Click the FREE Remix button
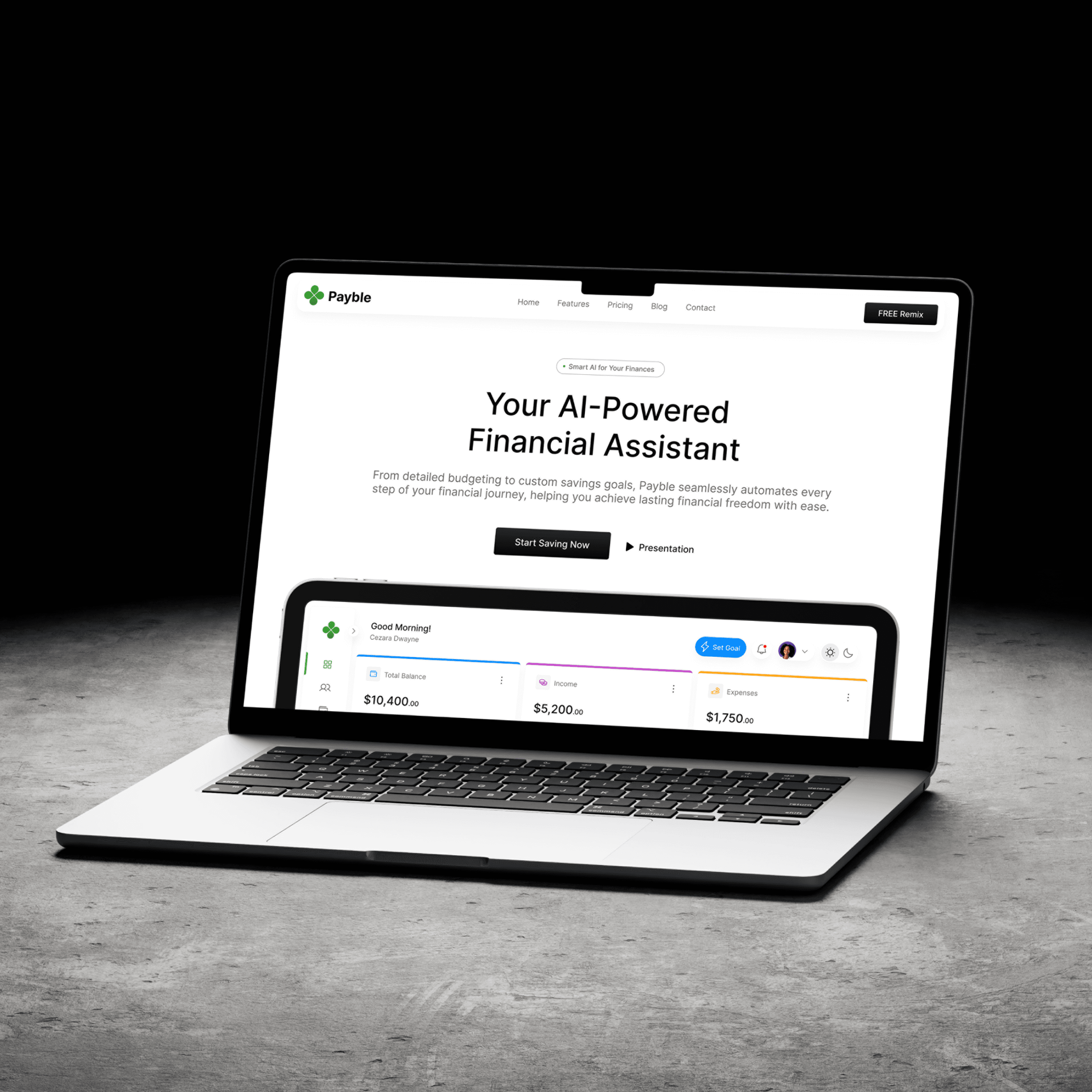This screenshot has height=1092, width=1092. point(899,314)
